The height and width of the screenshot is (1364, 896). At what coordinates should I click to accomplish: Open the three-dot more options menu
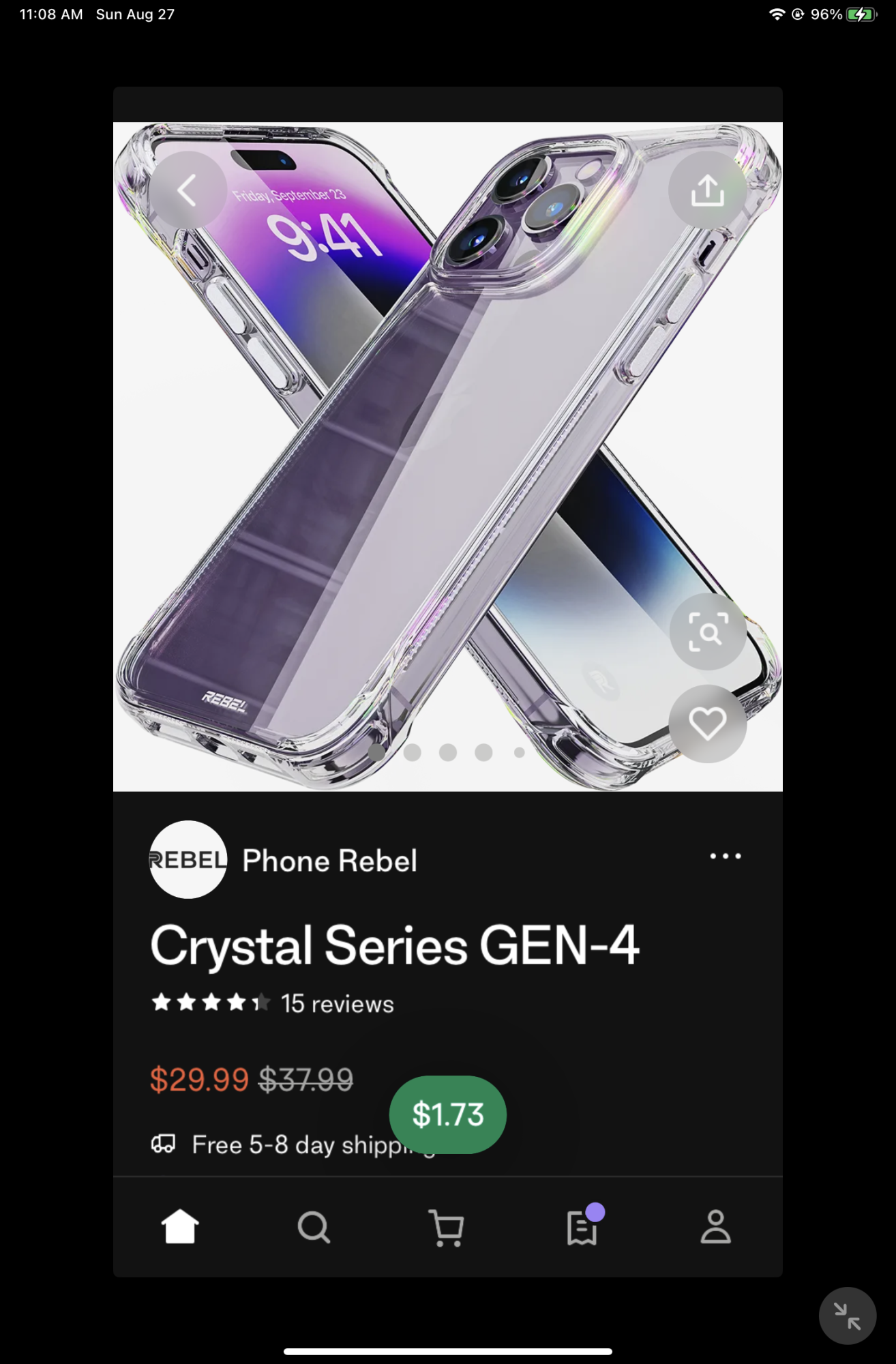tap(726, 856)
